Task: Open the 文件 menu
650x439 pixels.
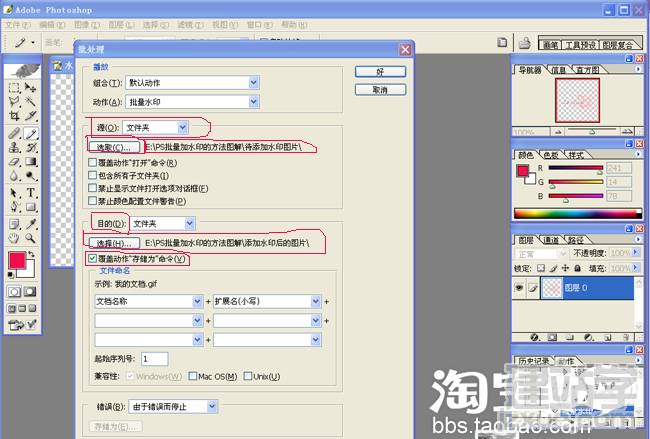Action: coord(18,25)
